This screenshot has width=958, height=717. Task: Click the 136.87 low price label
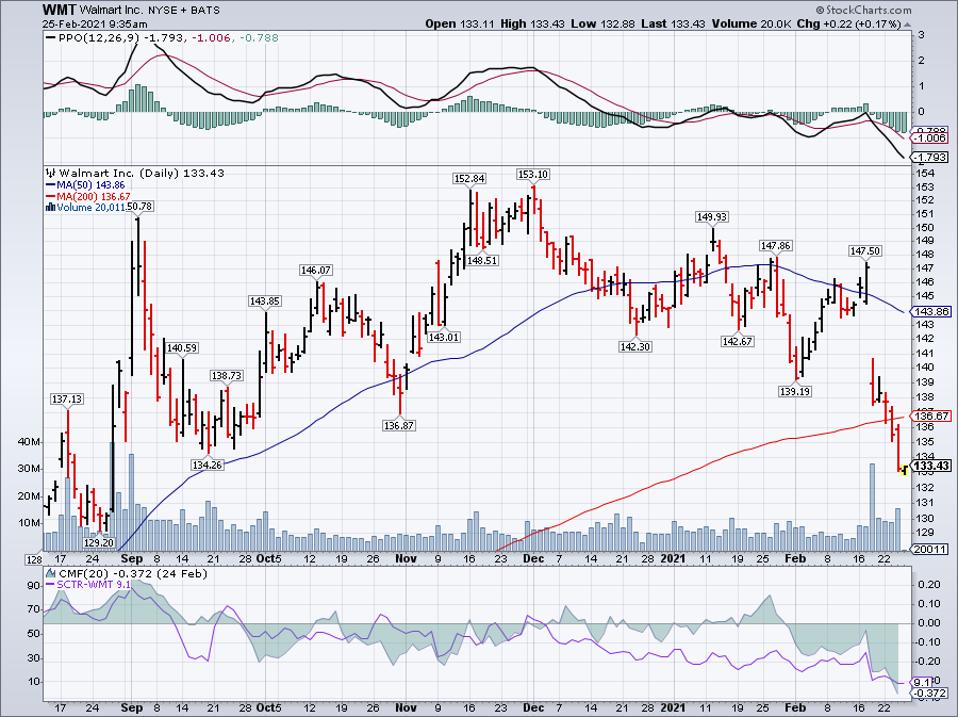(399, 425)
